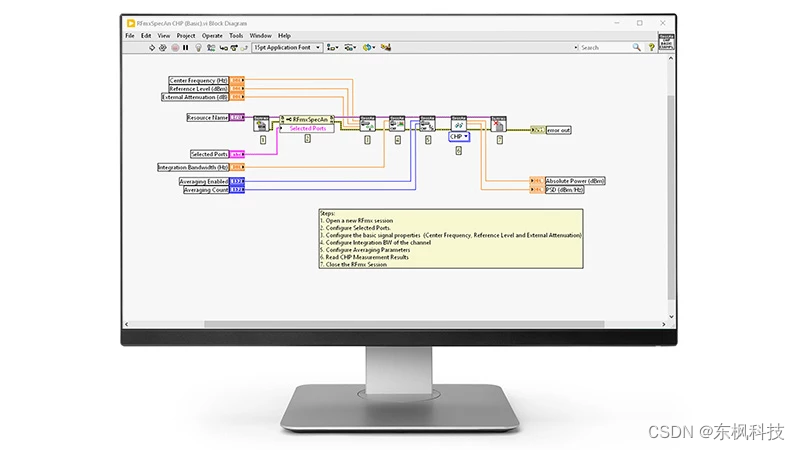Click the vertical scrollbar down arrow

[x=671, y=316]
